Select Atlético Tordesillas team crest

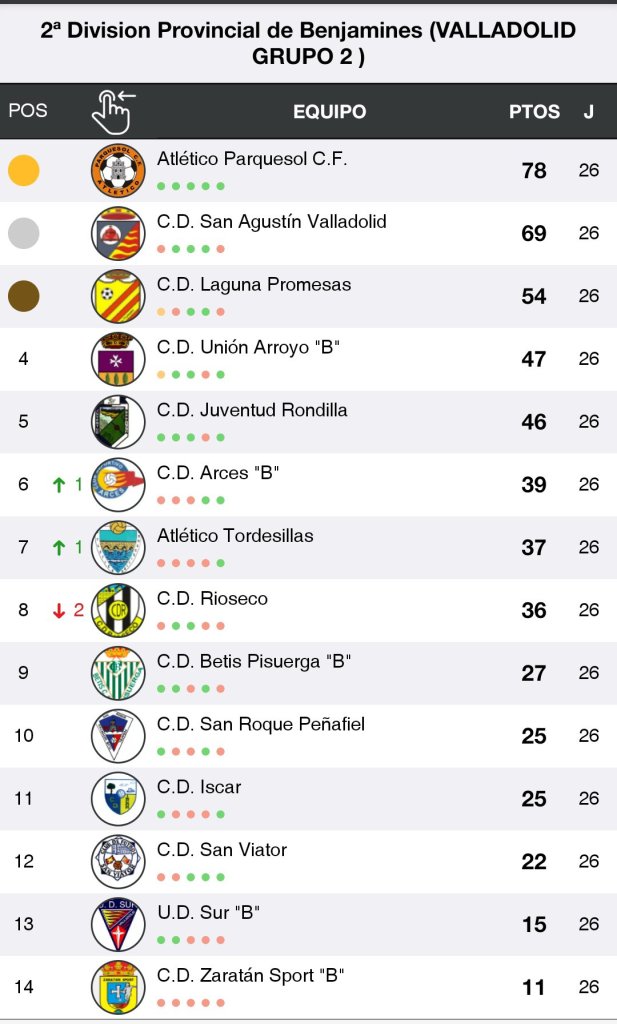(x=118, y=547)
